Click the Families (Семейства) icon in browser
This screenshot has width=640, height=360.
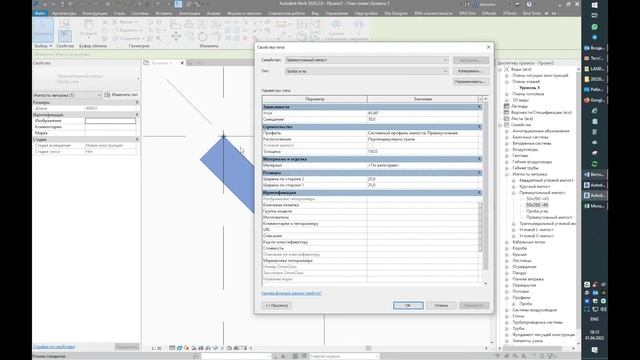click(x=507, y=124)
